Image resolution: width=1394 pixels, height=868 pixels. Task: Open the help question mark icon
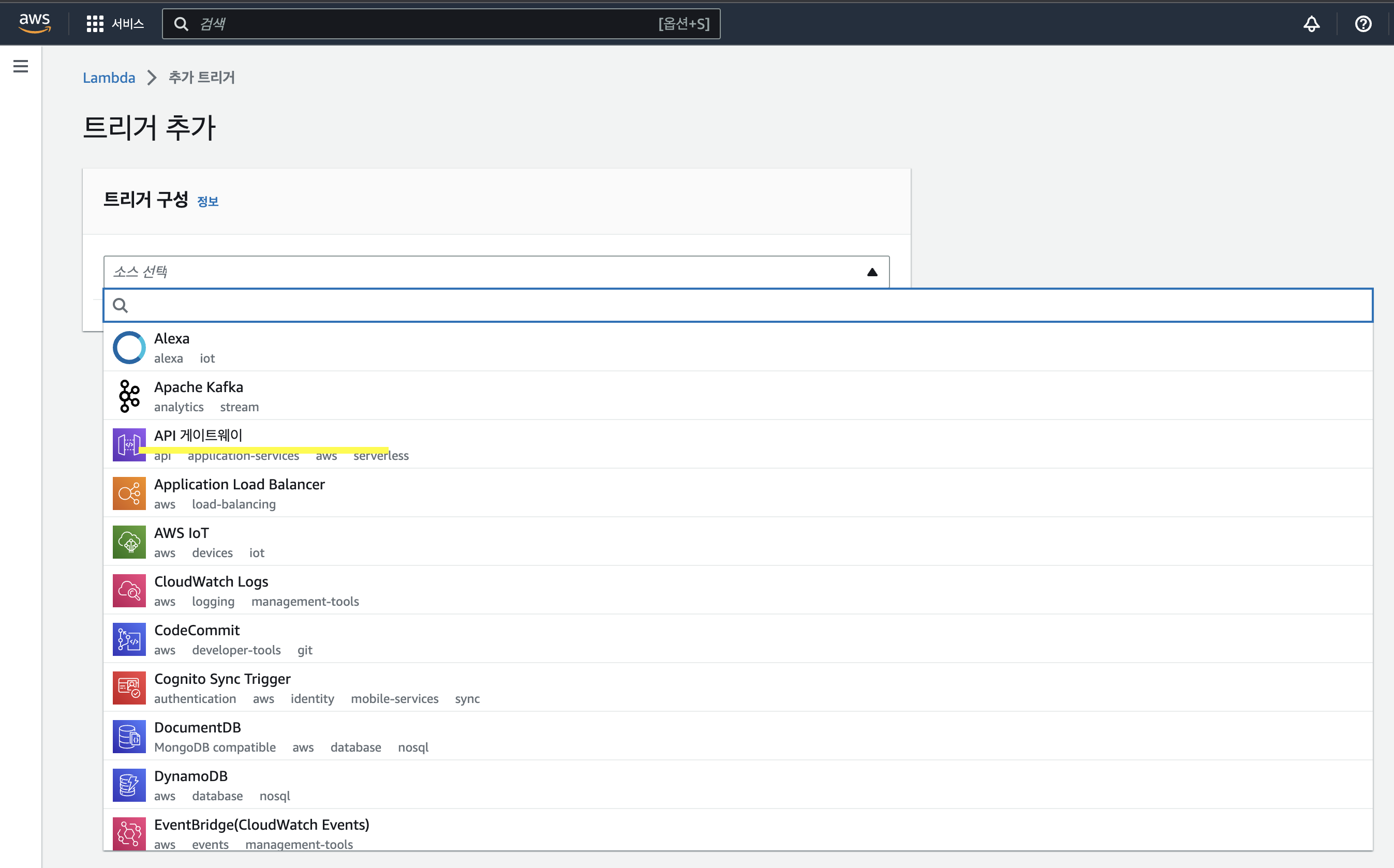pyautogui.click(x=1363, y=24)
